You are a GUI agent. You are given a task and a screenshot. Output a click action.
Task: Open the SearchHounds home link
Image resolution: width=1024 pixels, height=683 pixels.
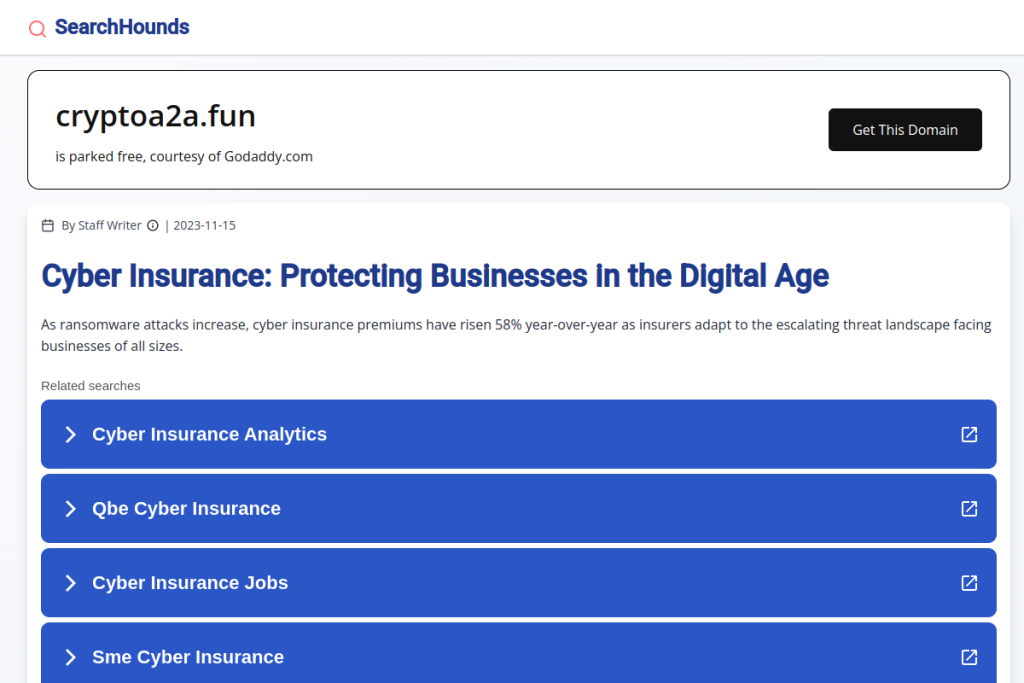coord(121,27)
